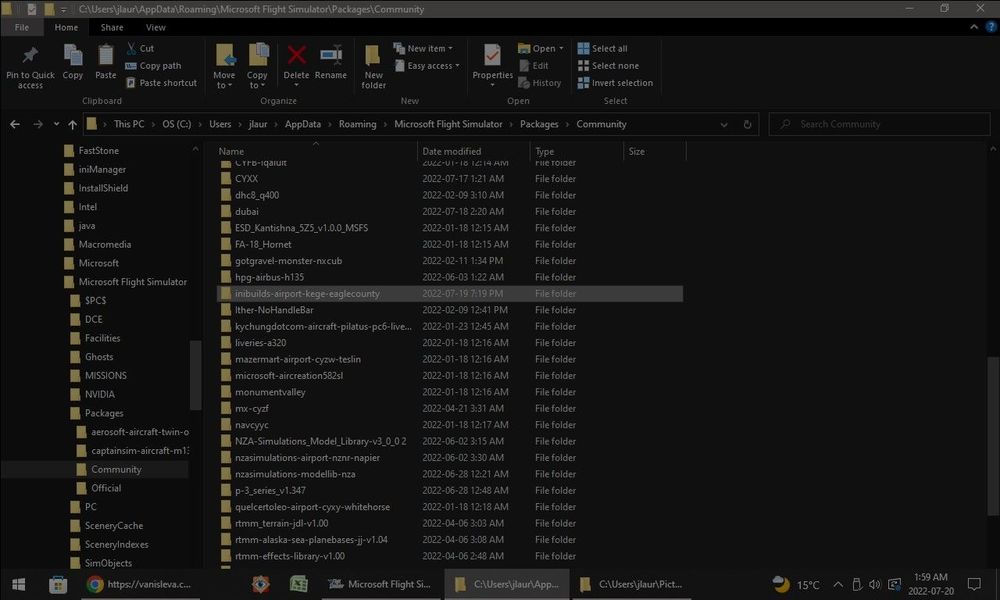Click in the Search Community field

pyautogui.click(x=880, y=125)
